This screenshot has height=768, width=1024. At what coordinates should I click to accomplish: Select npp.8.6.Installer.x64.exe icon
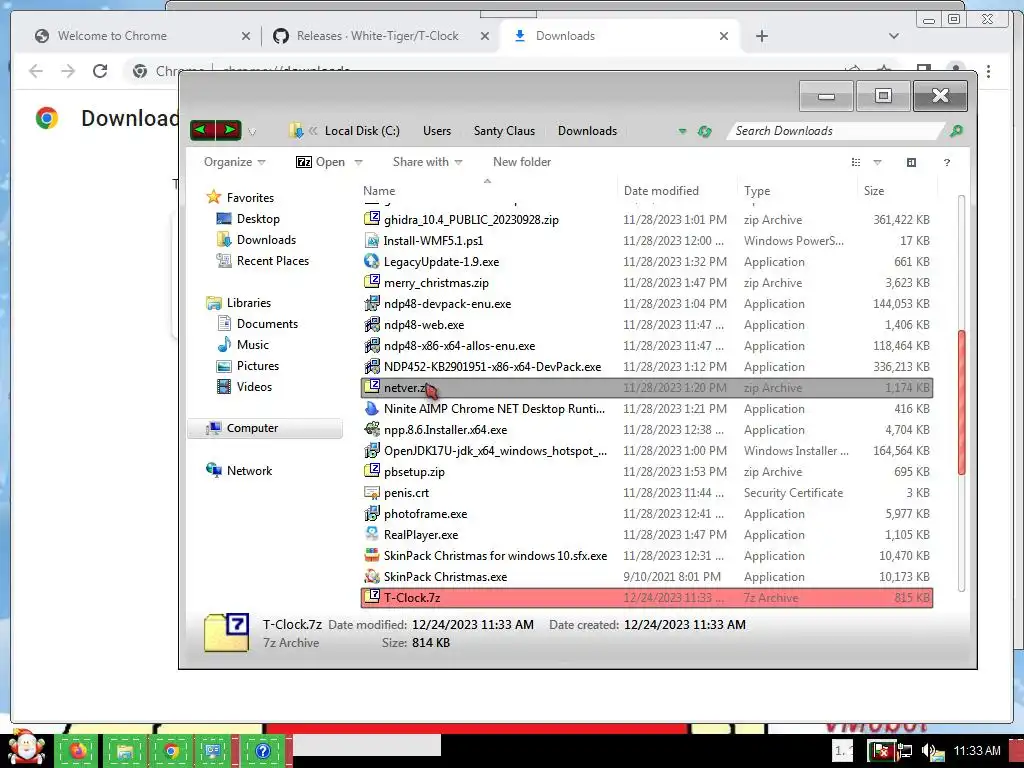[x=372, y=429]
